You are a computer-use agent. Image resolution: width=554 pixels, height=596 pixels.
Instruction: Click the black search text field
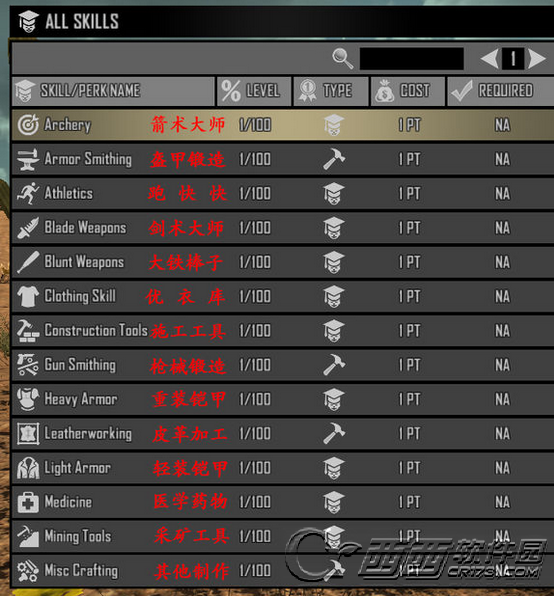[412, 59]
